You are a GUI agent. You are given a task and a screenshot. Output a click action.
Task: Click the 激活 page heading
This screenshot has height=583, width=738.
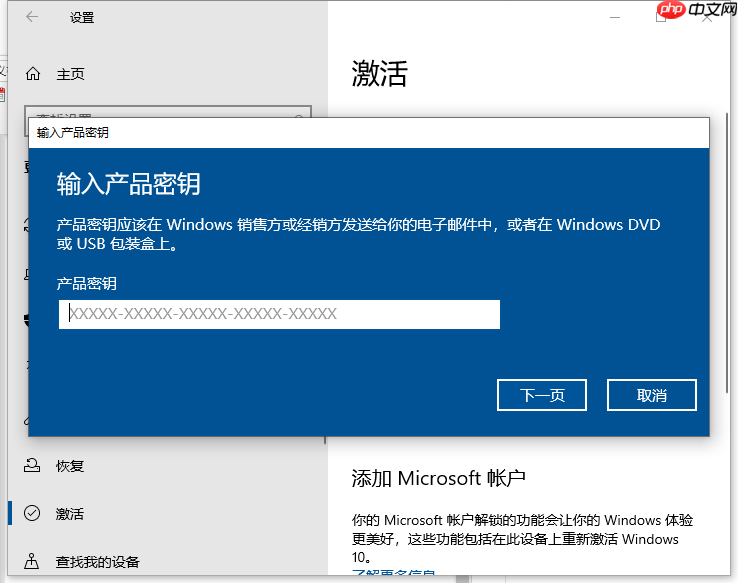[x=379, y=73]
